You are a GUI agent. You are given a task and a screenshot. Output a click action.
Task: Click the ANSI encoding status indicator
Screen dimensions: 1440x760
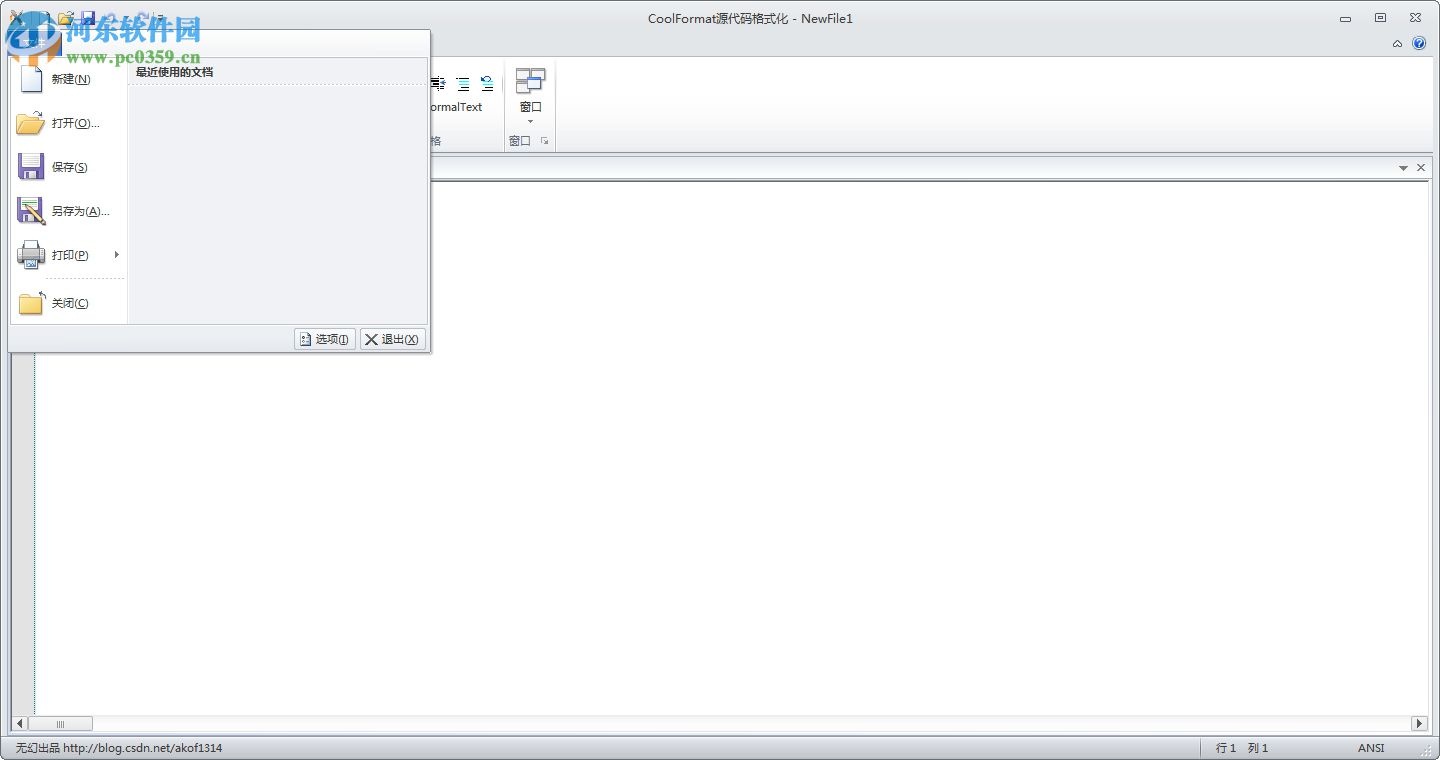[1371, 748]
